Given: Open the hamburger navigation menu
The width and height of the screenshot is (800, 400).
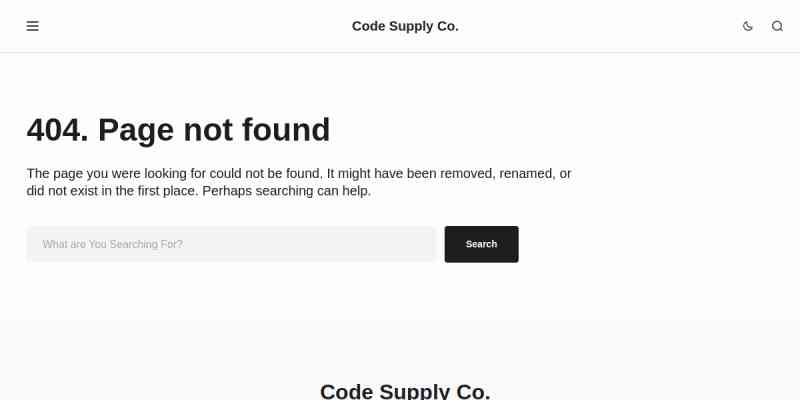Looking at the screenshot, I should point(33,26).
